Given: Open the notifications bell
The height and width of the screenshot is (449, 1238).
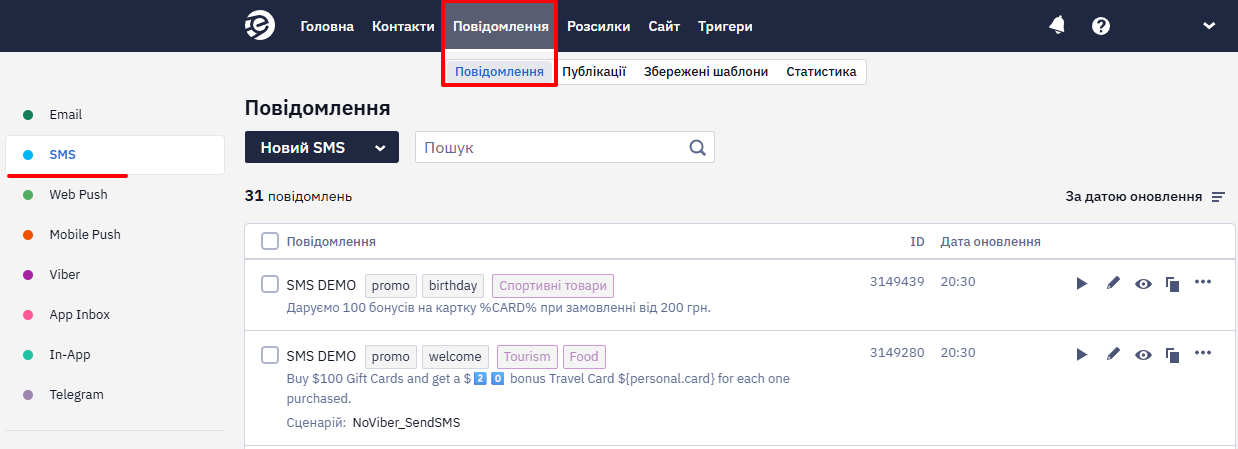Looking at the screenshot, I should click(1057, 26).
